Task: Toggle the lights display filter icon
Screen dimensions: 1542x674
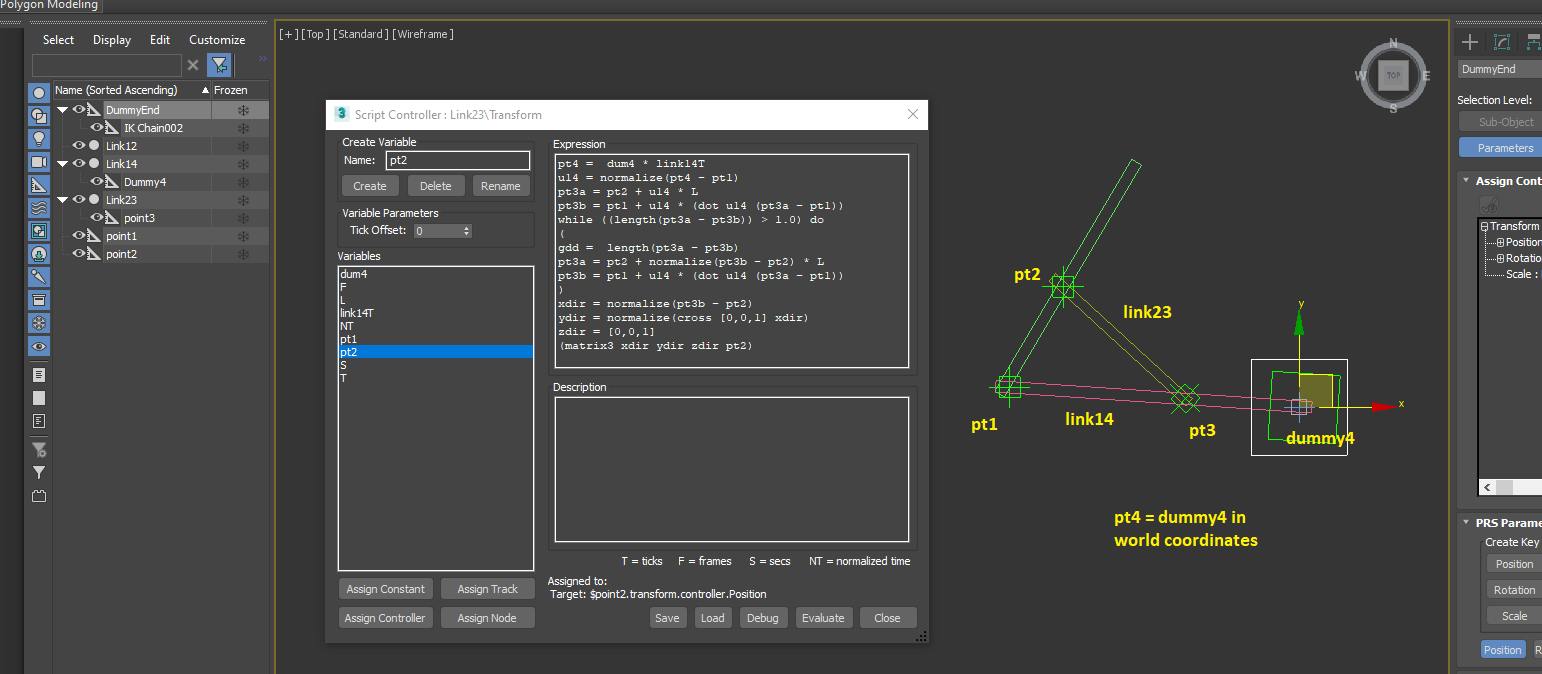Action: (39, 139)
